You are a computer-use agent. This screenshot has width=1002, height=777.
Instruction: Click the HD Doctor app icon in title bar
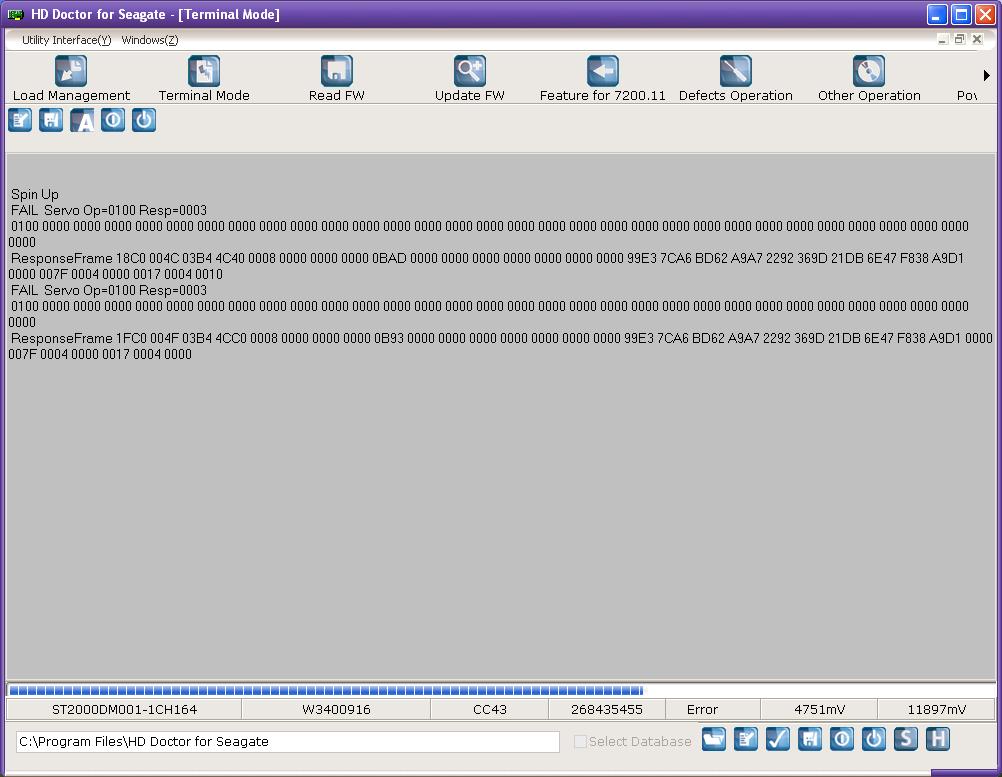point(16,14)
